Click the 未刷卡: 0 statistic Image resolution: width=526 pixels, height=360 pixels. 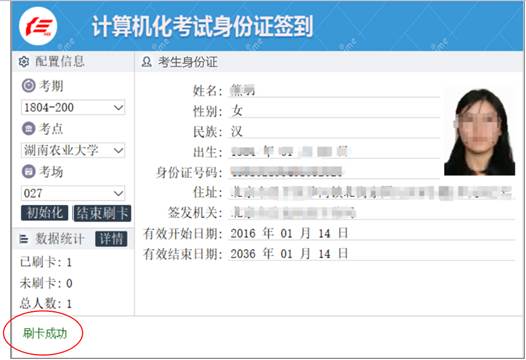[x=46, y=283]
